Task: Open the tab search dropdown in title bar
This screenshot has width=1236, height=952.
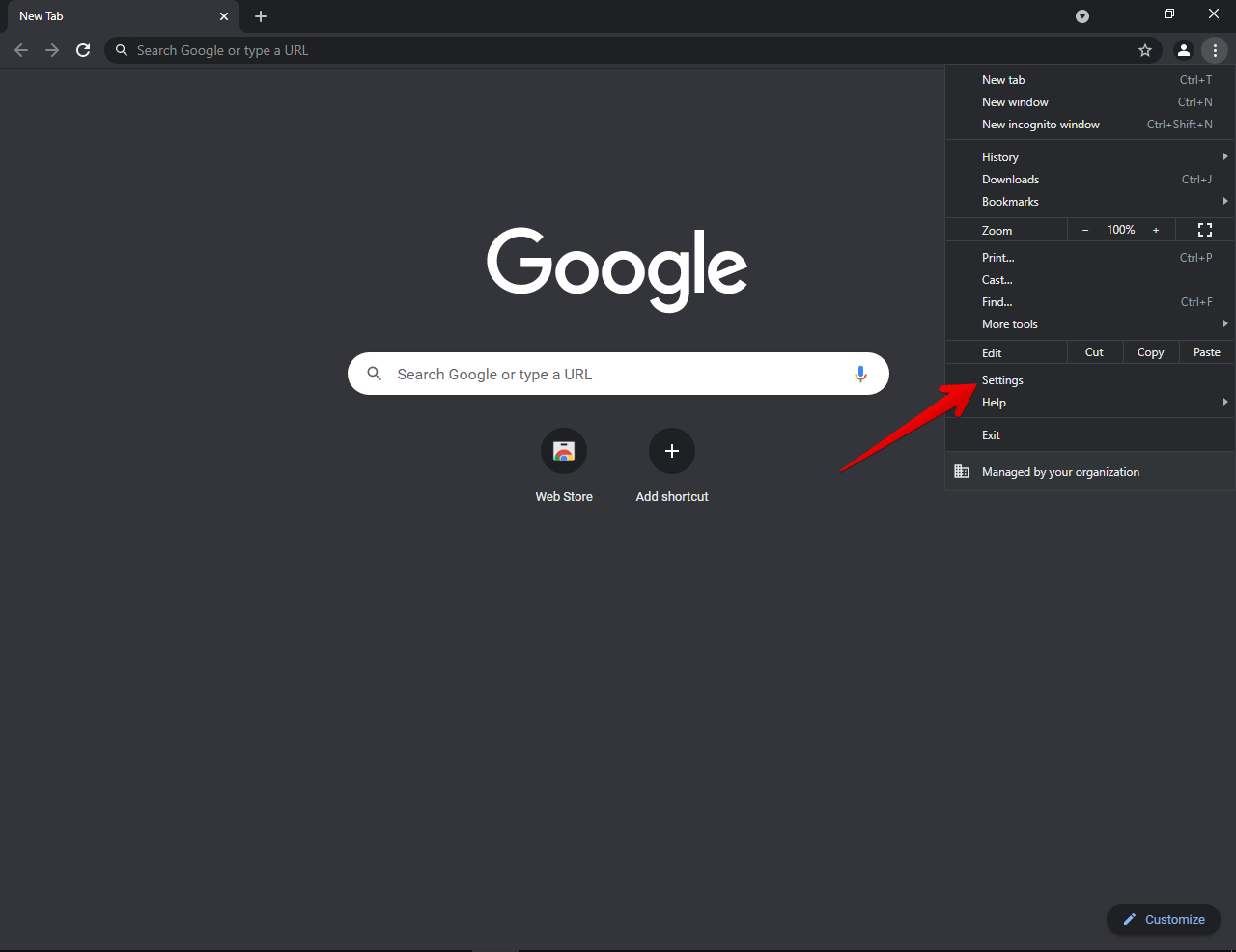Action: [x=1082, y=16]
